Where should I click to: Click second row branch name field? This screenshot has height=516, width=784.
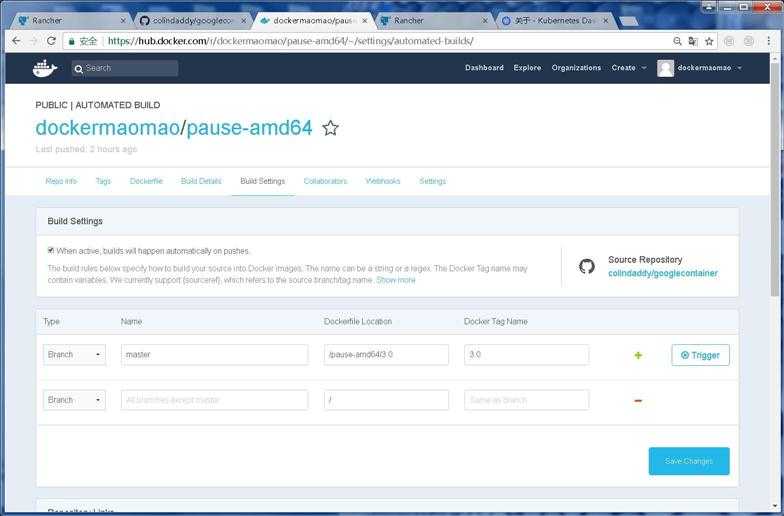(x=214, y=400)
